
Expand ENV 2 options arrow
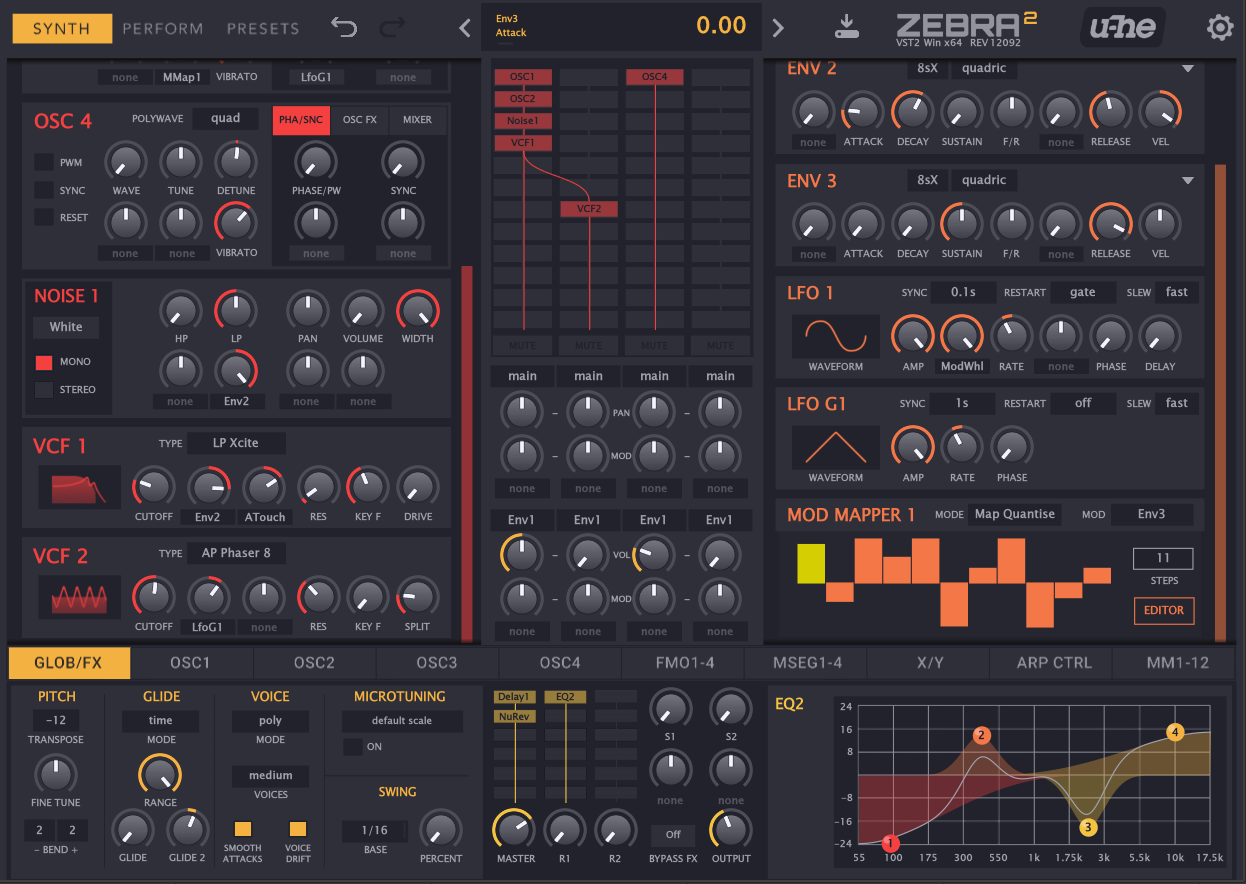pyautogui.click(x=1188, y=69)
